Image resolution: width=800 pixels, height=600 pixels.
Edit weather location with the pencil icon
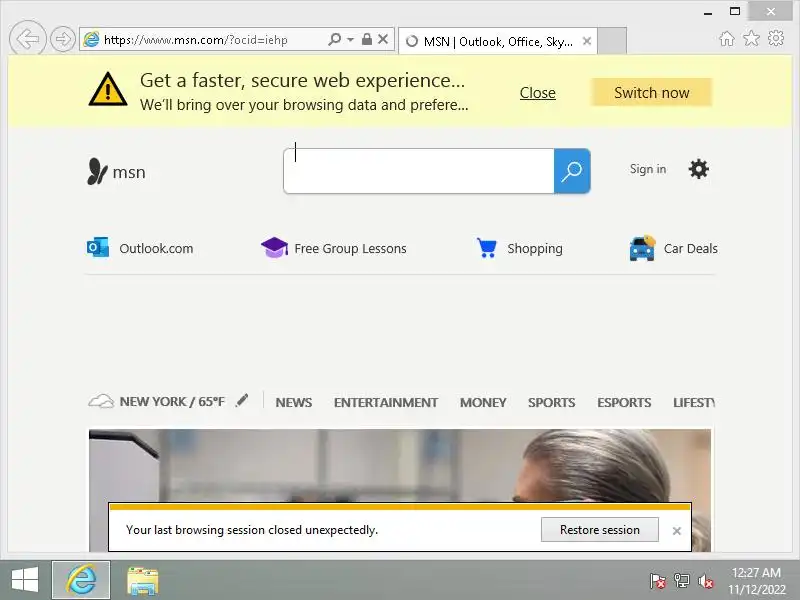242,401
